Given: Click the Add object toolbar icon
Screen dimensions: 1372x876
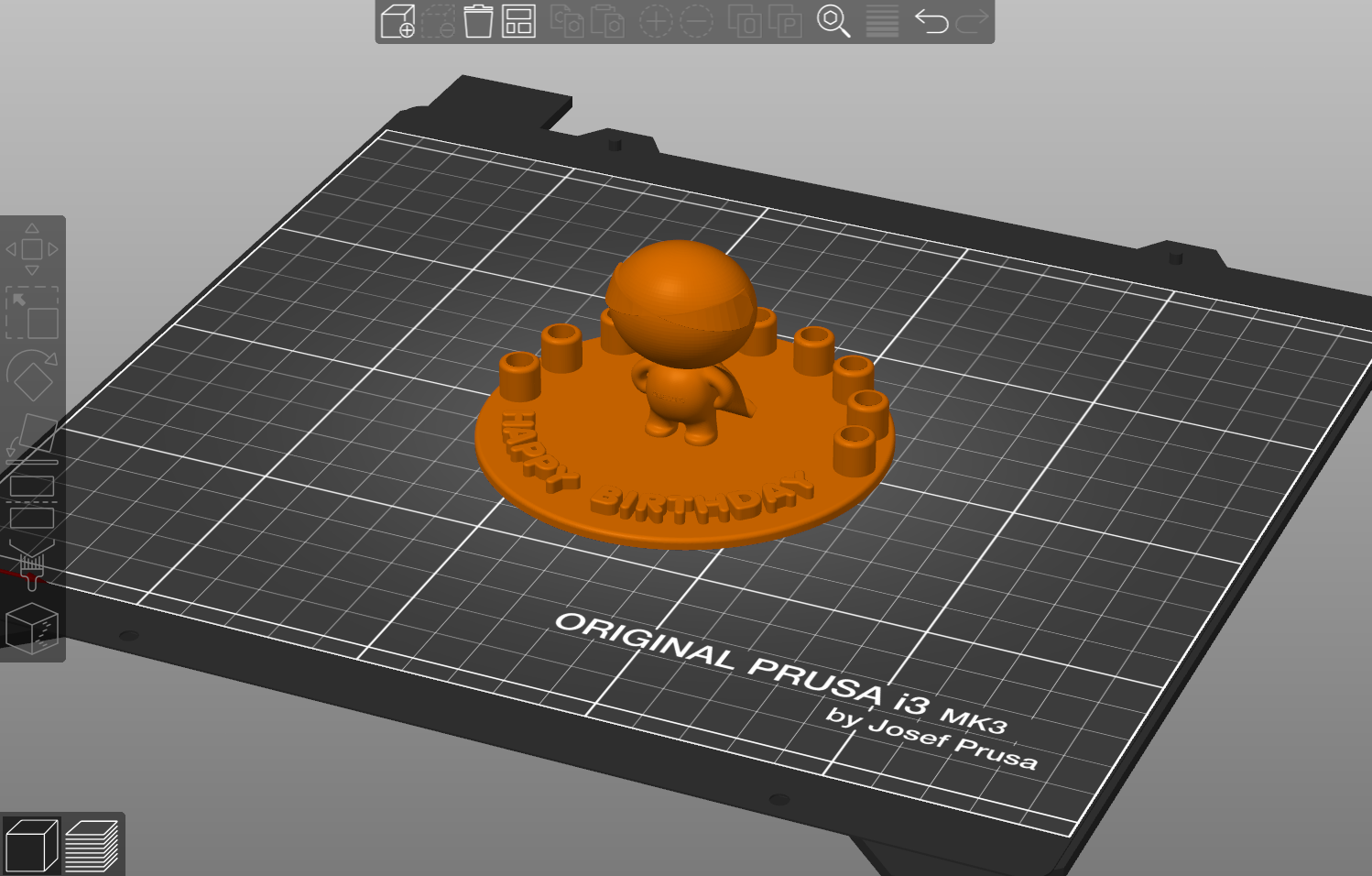Looking at the screenshot, I should (397, 21).
